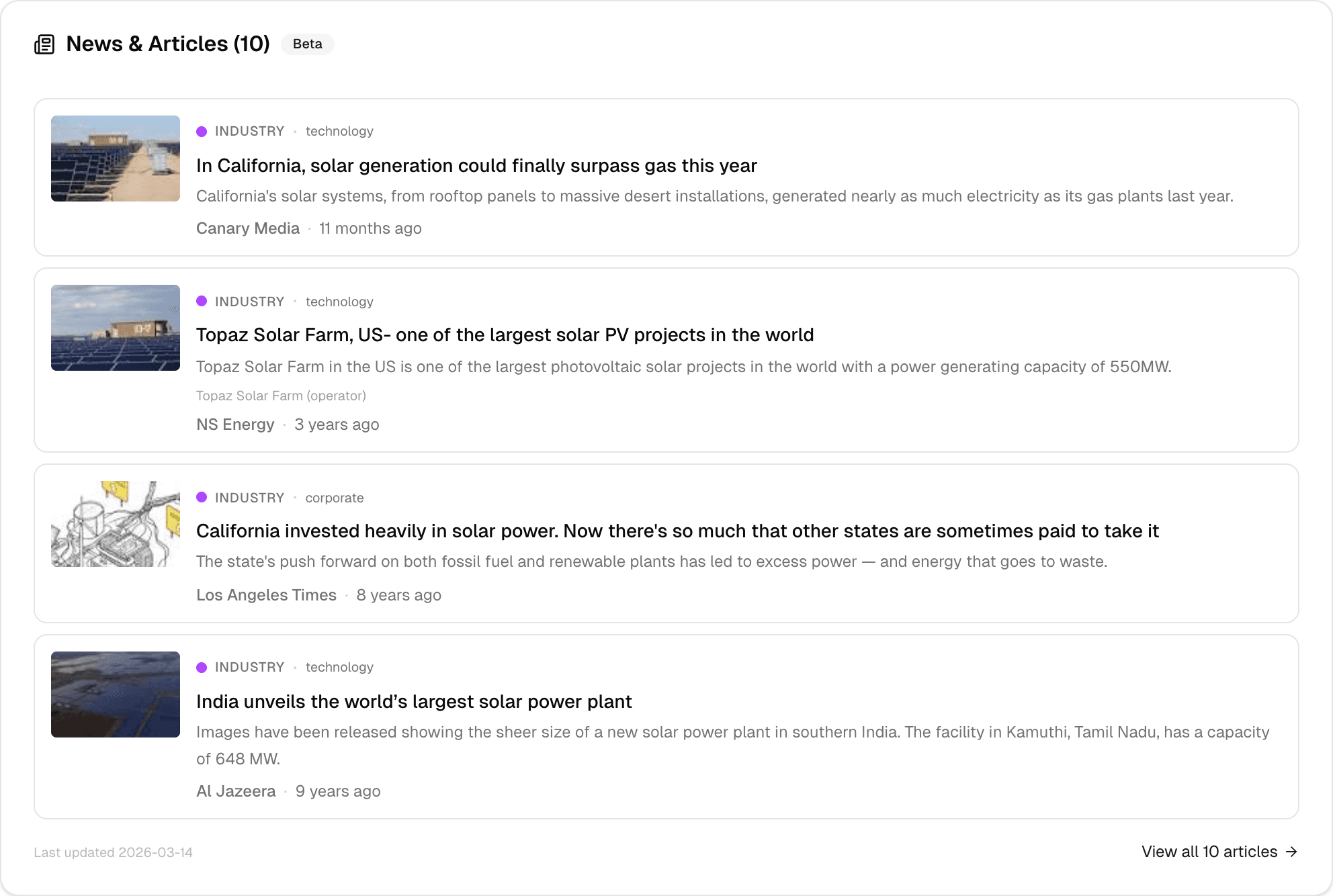
Task: Select the sketch illustration on the LA Times article
Action: pyautogui.click(x=115, y=525)
